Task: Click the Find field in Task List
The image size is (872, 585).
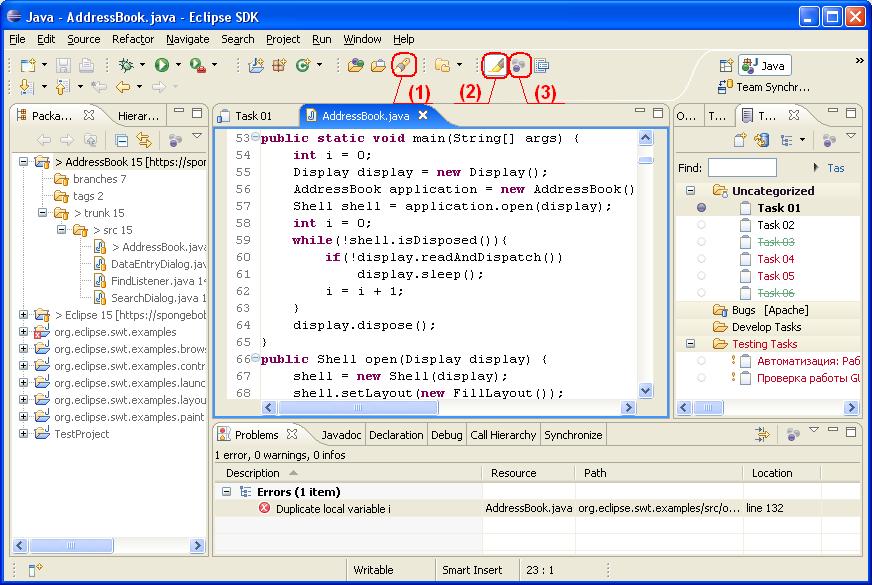Action: coord(742,167)
